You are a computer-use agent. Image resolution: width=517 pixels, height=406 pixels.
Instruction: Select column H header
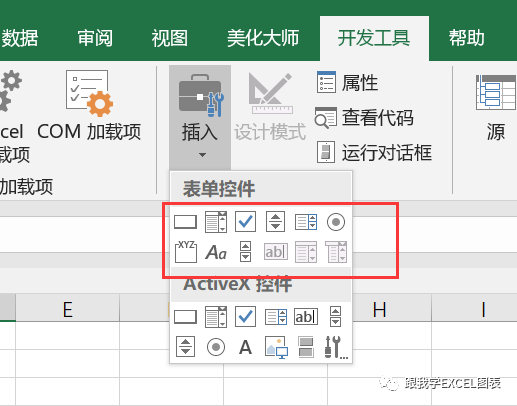[380, 308]
